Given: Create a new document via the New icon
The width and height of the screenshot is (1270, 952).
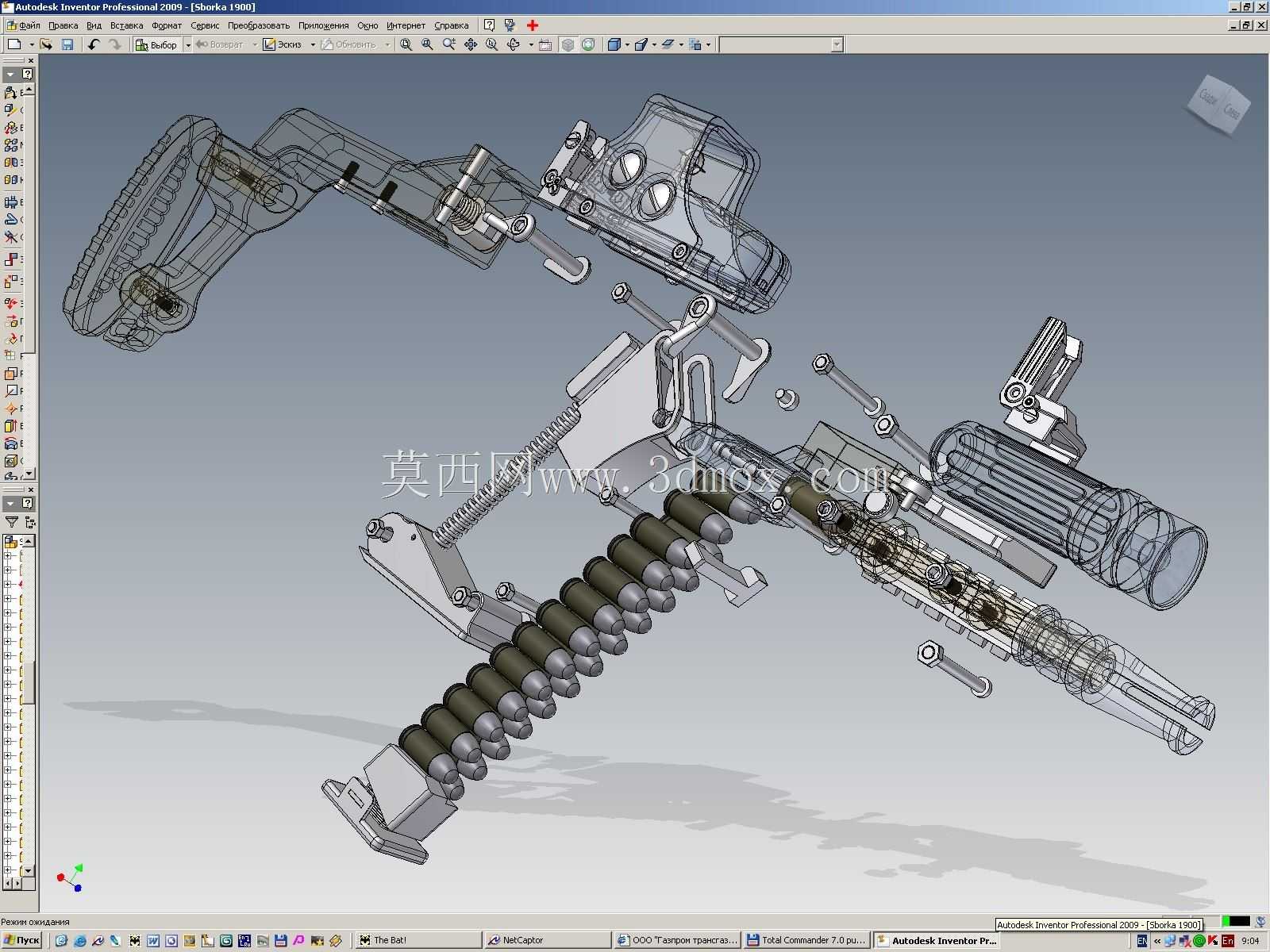Looking at the screenshot, I should point(14,44).
